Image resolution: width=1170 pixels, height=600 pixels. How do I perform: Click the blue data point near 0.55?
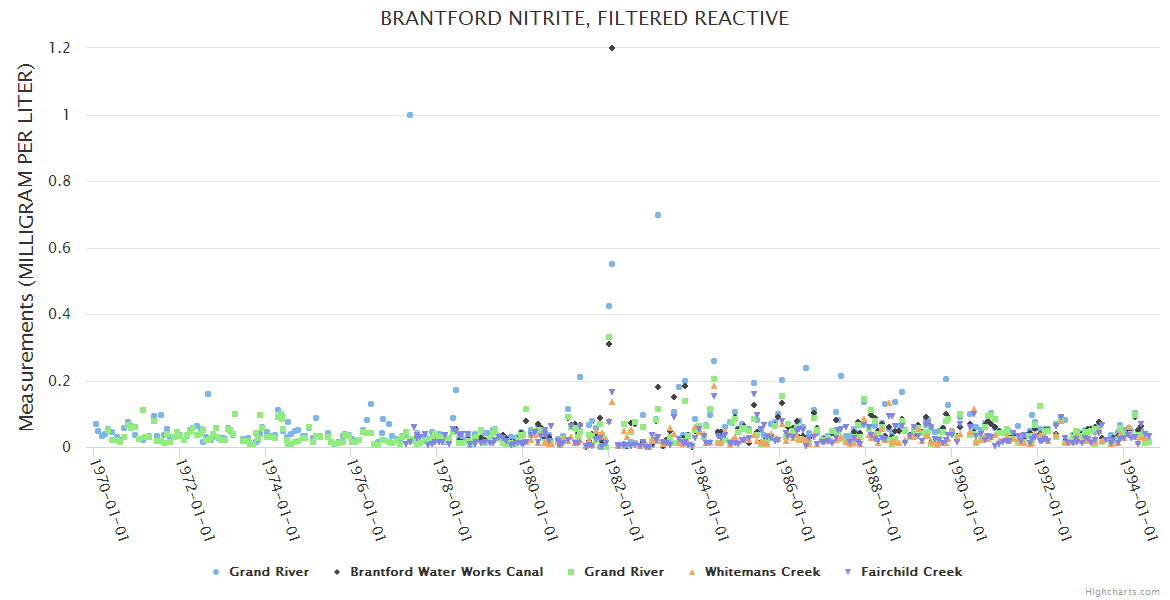[x=612, y=264]
